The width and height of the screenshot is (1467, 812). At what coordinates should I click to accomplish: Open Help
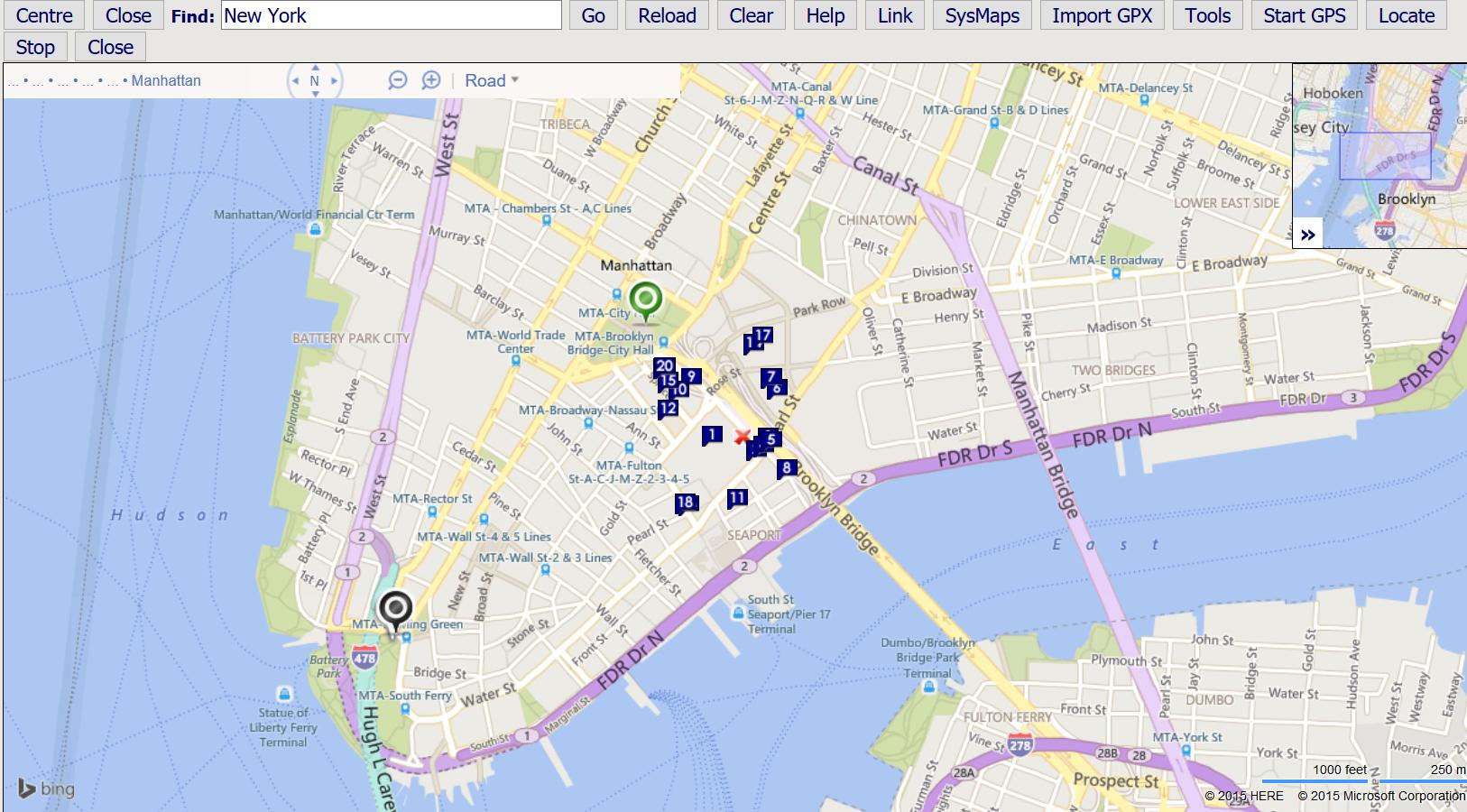click(x=825, y=15)
